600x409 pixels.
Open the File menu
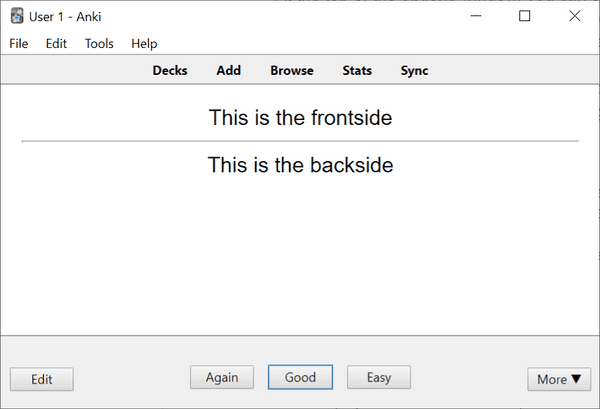pyautogui.click(x=19, y=44)
